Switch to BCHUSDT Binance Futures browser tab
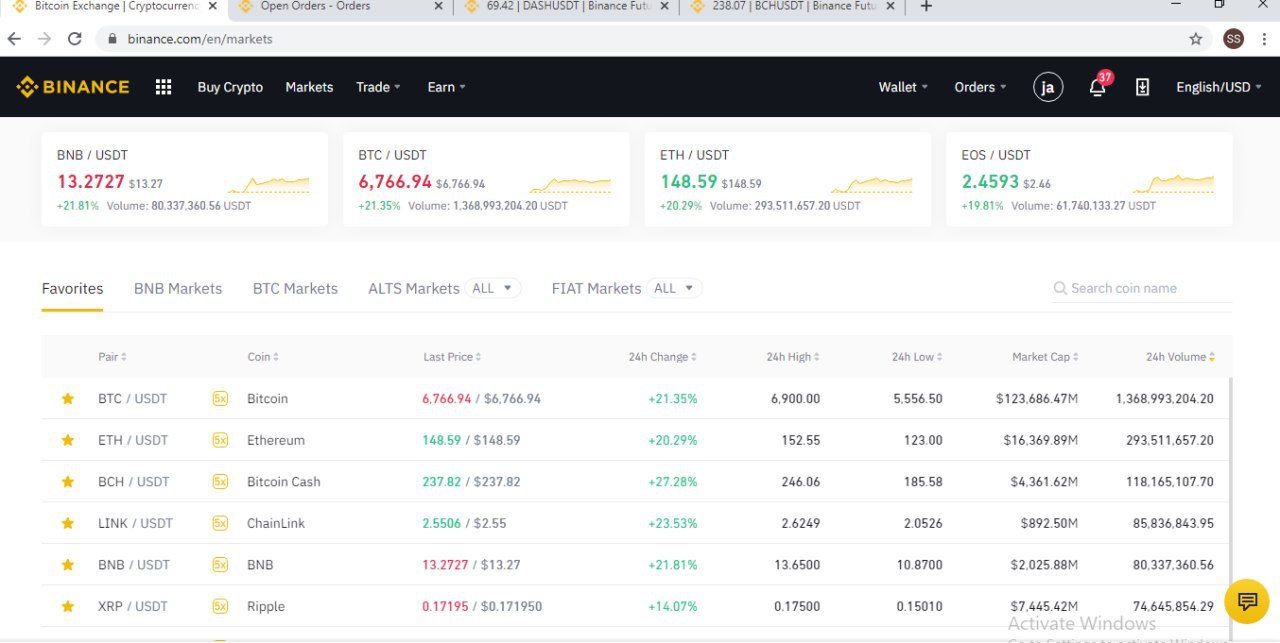 pos(794,7)
